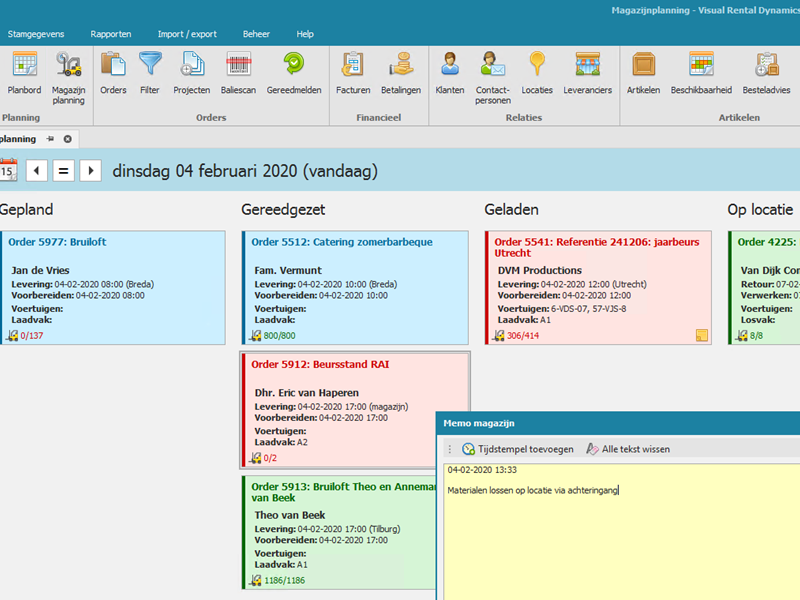Viewport: 800px width, 600px height.
Task: Open the Planbord view
Action: point(24,73)
